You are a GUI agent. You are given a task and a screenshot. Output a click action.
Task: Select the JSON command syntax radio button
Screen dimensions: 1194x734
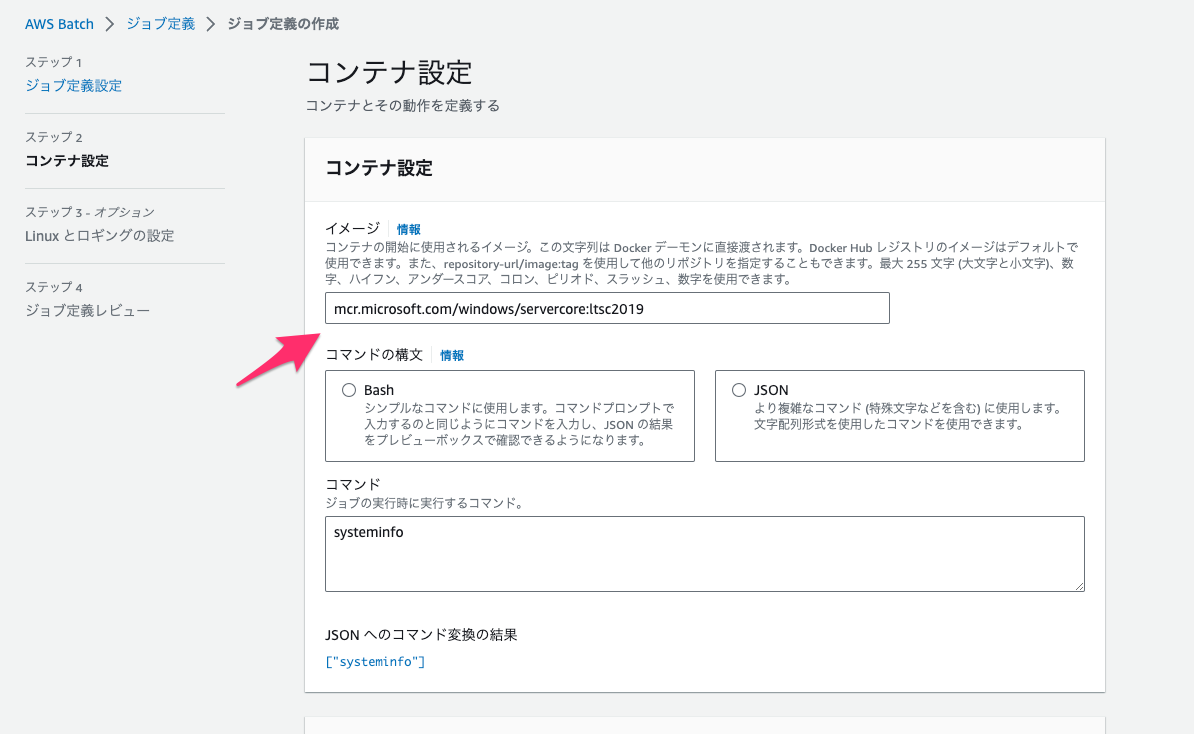[738, 390]
